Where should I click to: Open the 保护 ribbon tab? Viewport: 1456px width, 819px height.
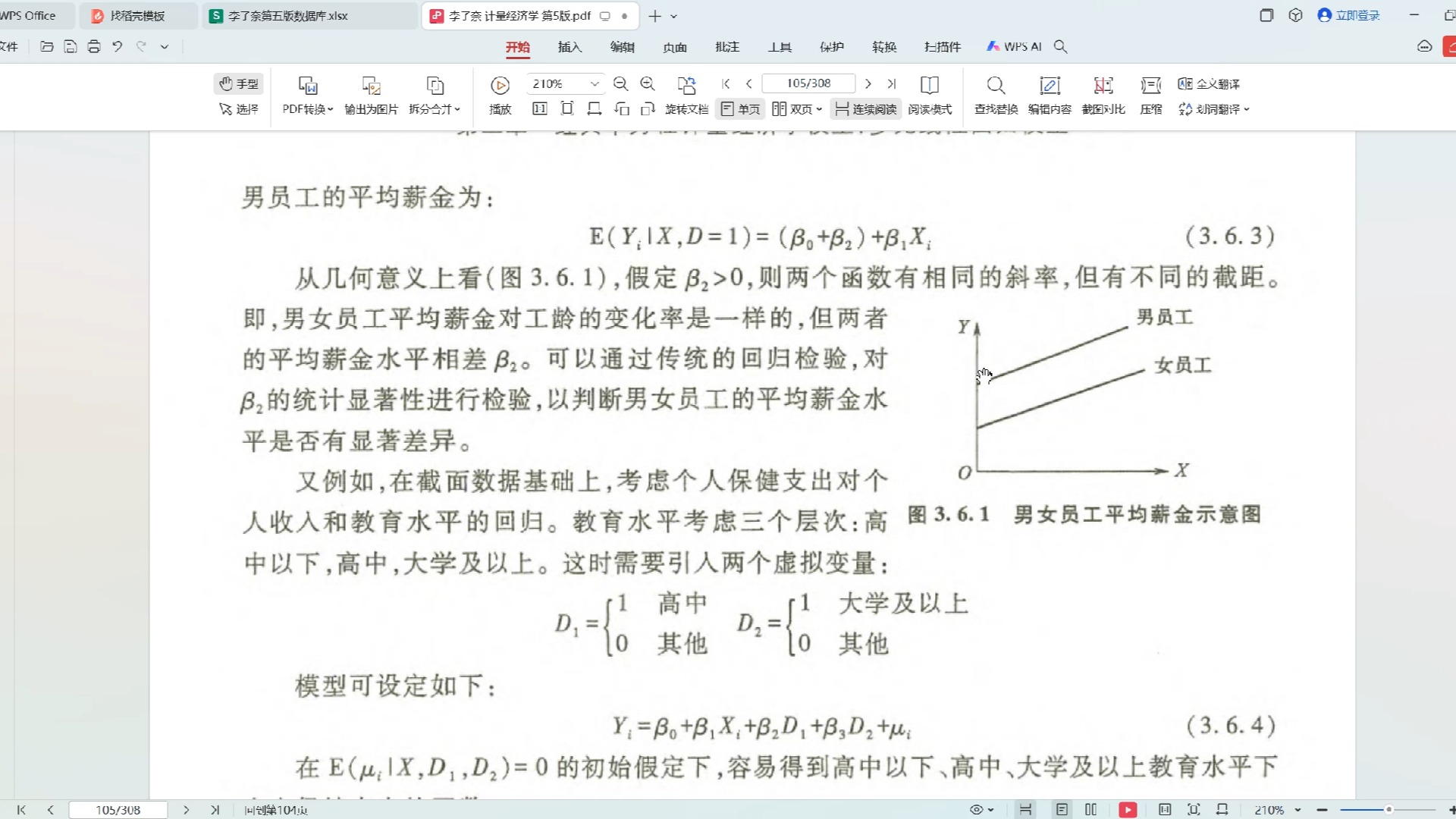(832, 47)
